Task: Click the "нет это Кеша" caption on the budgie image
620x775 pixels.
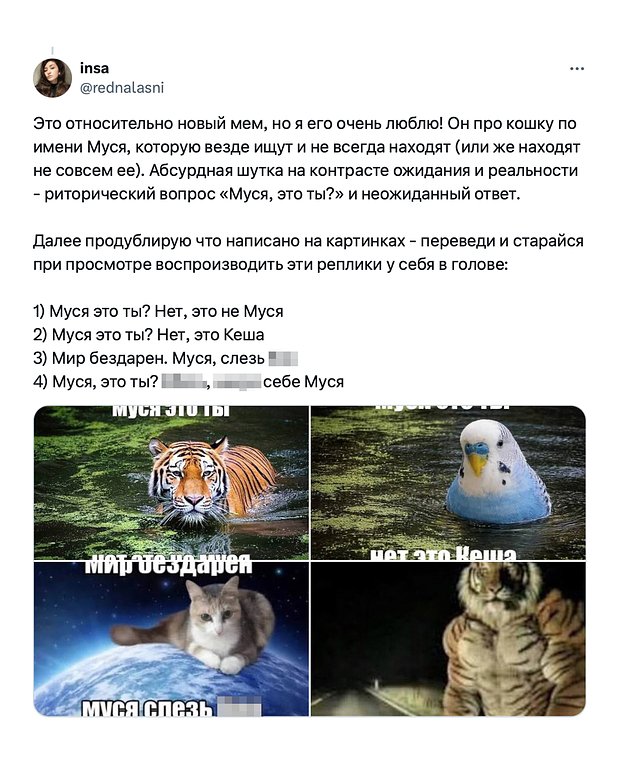Action: coord(443,554)
